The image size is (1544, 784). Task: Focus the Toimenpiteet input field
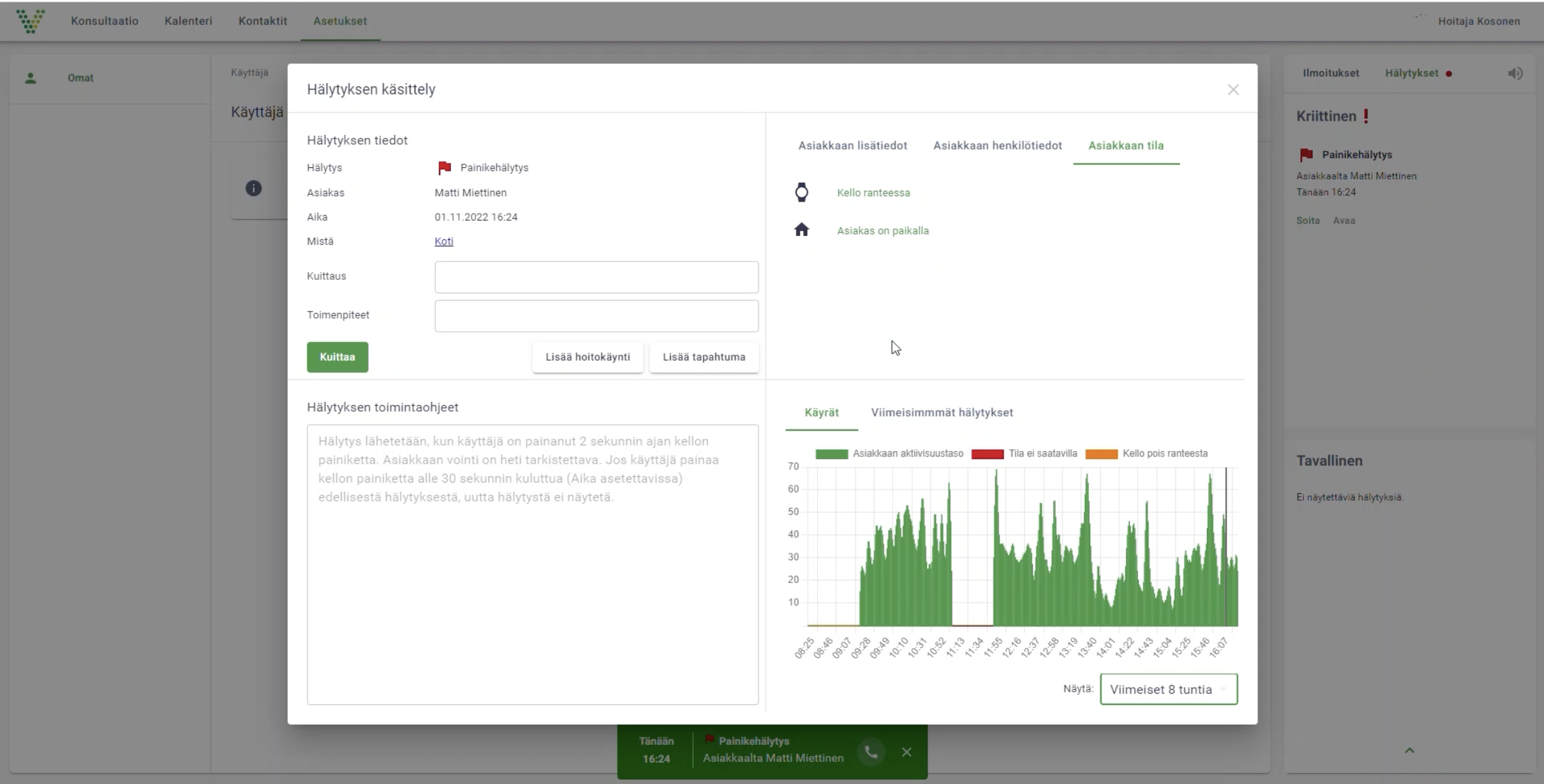(x=596, y=315)
